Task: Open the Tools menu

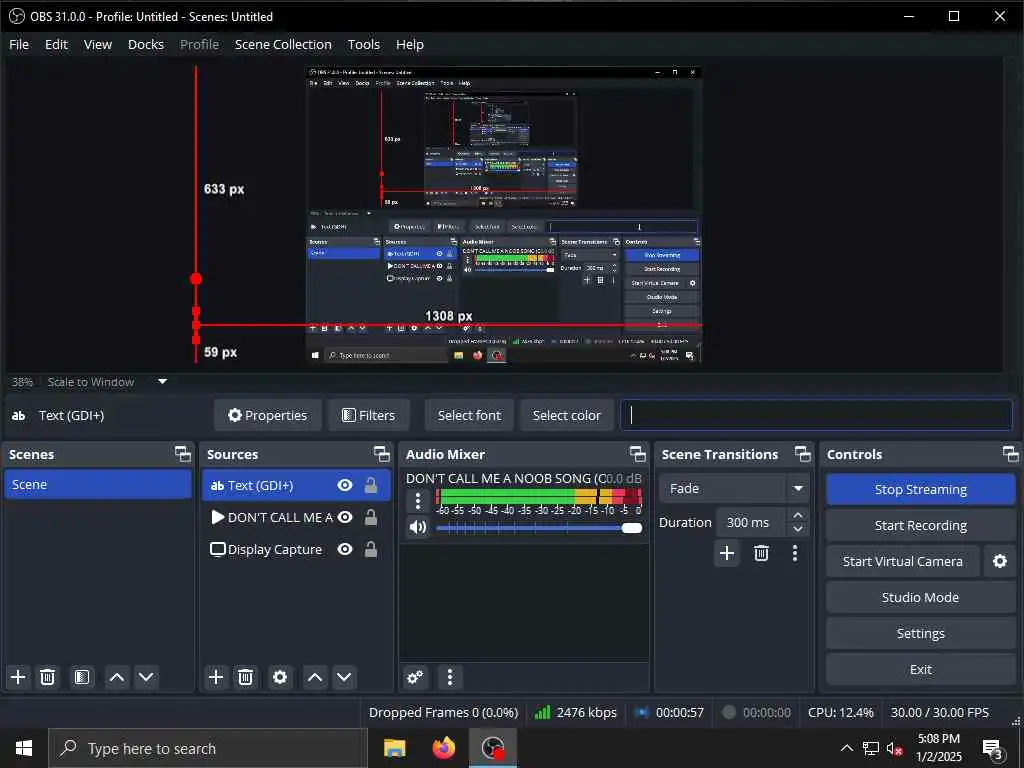Action: [x=364, y=44]
